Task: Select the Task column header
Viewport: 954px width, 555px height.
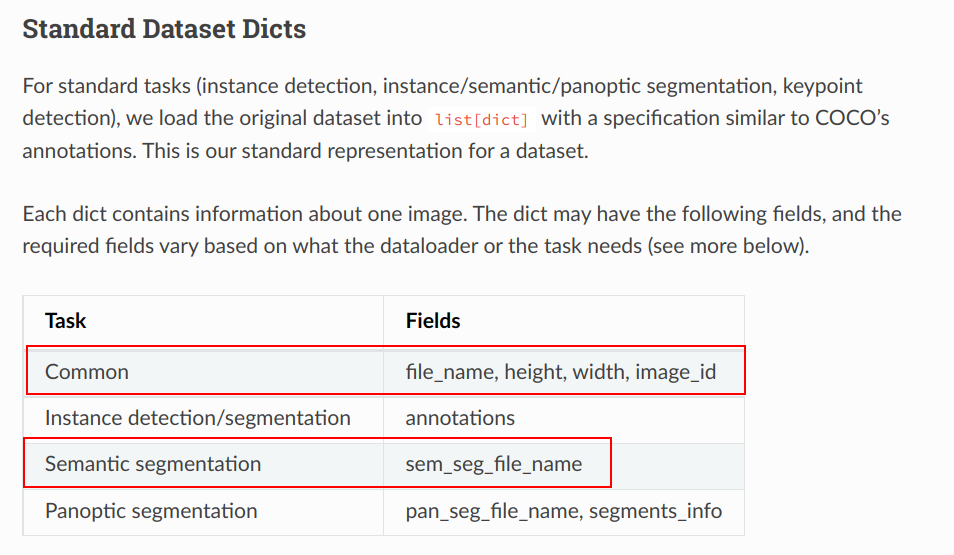Action: [66, 321]
